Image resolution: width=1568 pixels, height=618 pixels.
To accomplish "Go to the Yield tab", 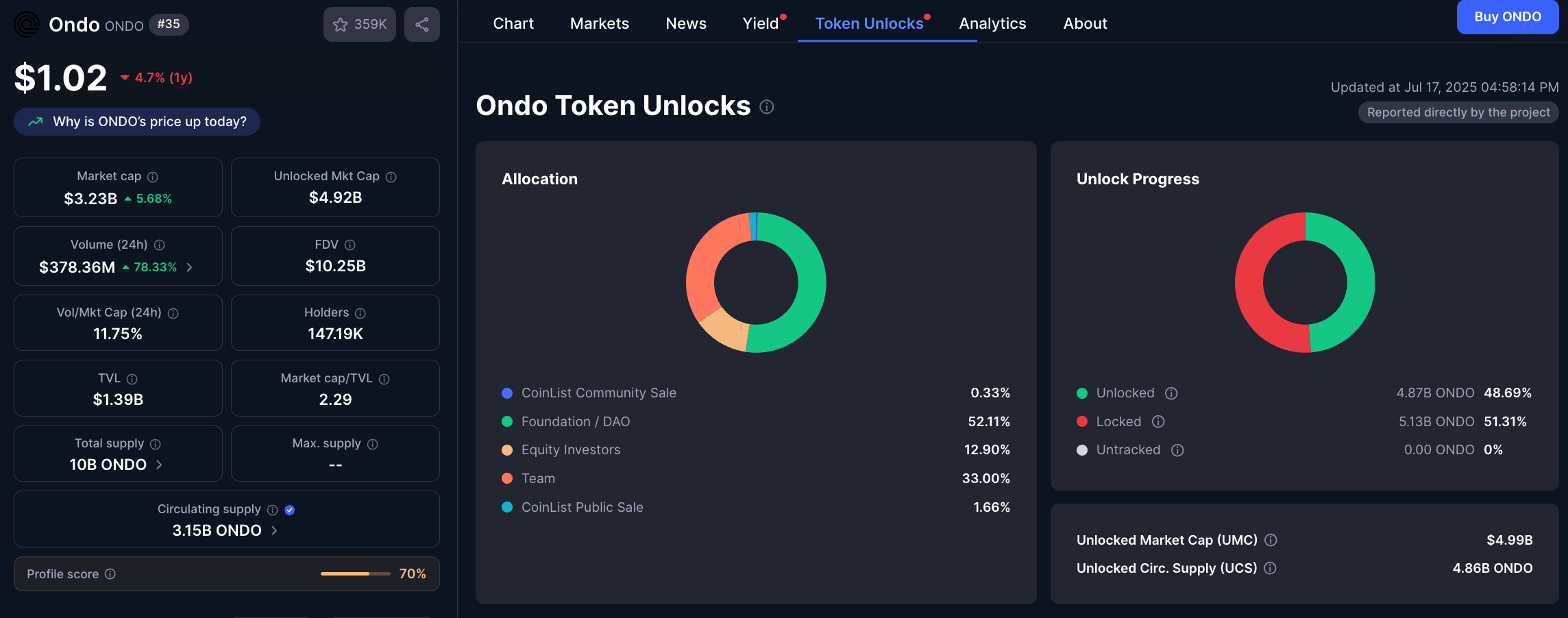I will [x=761, y=23].
